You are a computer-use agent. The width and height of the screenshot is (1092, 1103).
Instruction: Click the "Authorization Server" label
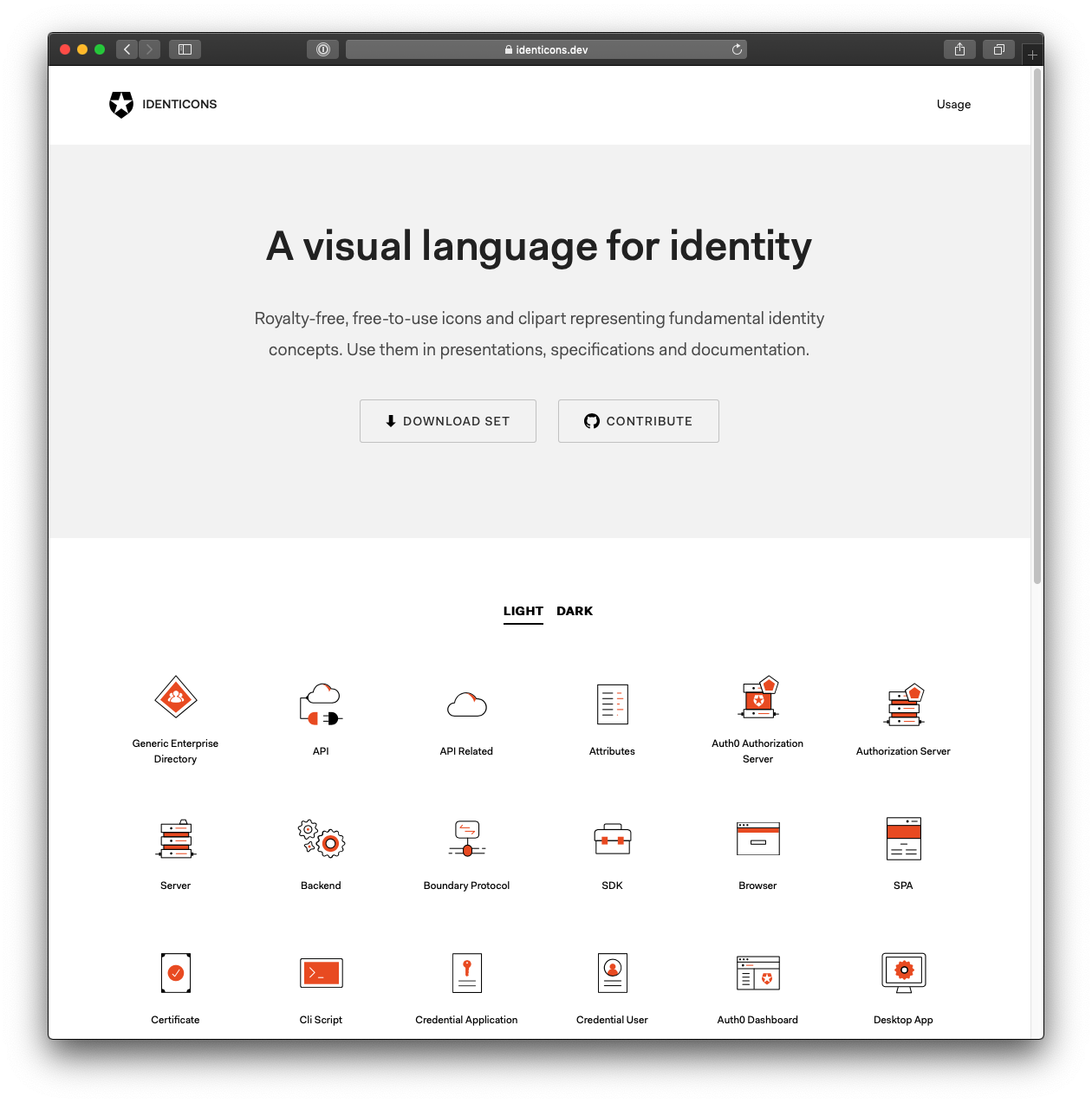(x=904, y=751)
